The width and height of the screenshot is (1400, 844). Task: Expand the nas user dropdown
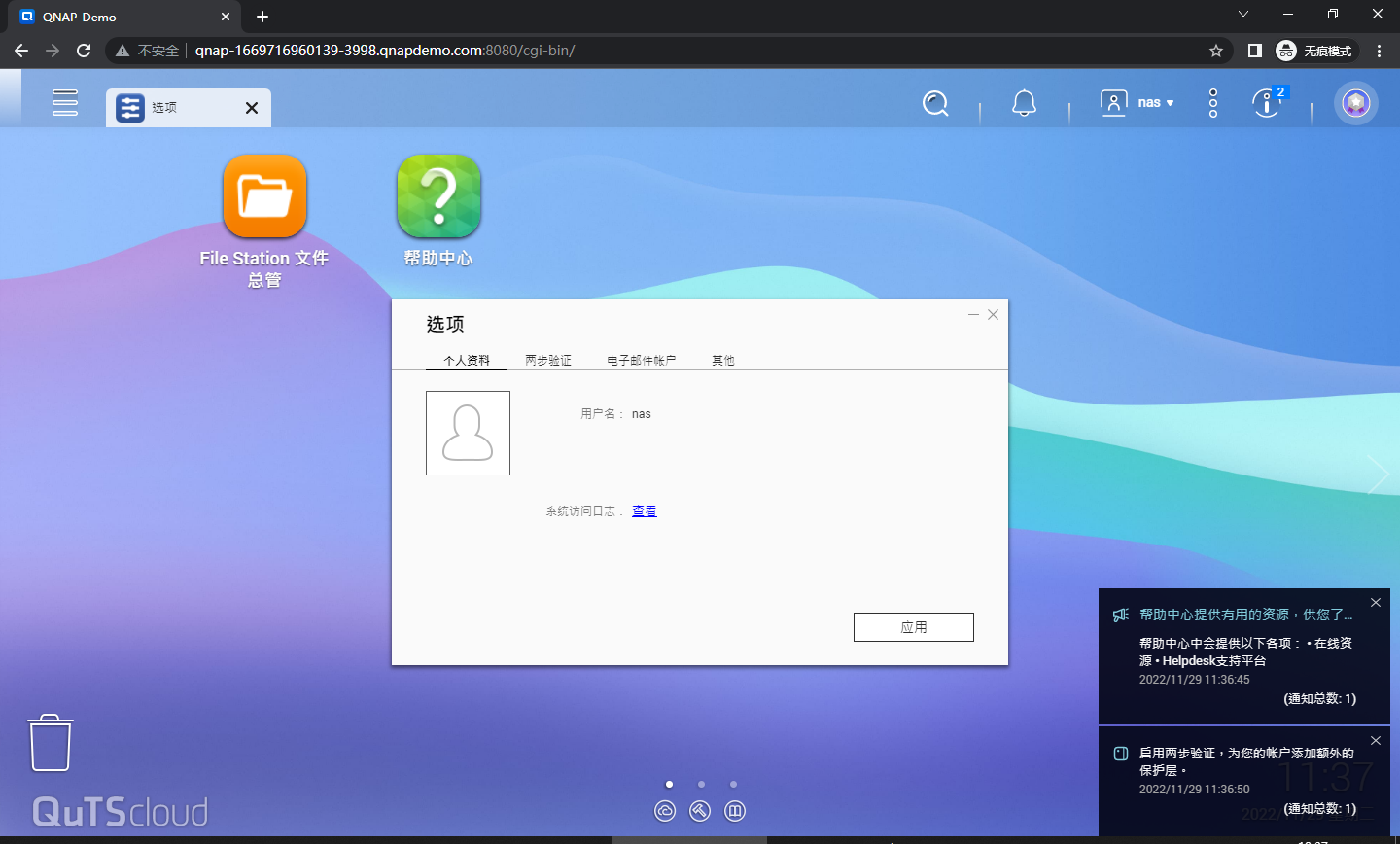click(1138, 103)
